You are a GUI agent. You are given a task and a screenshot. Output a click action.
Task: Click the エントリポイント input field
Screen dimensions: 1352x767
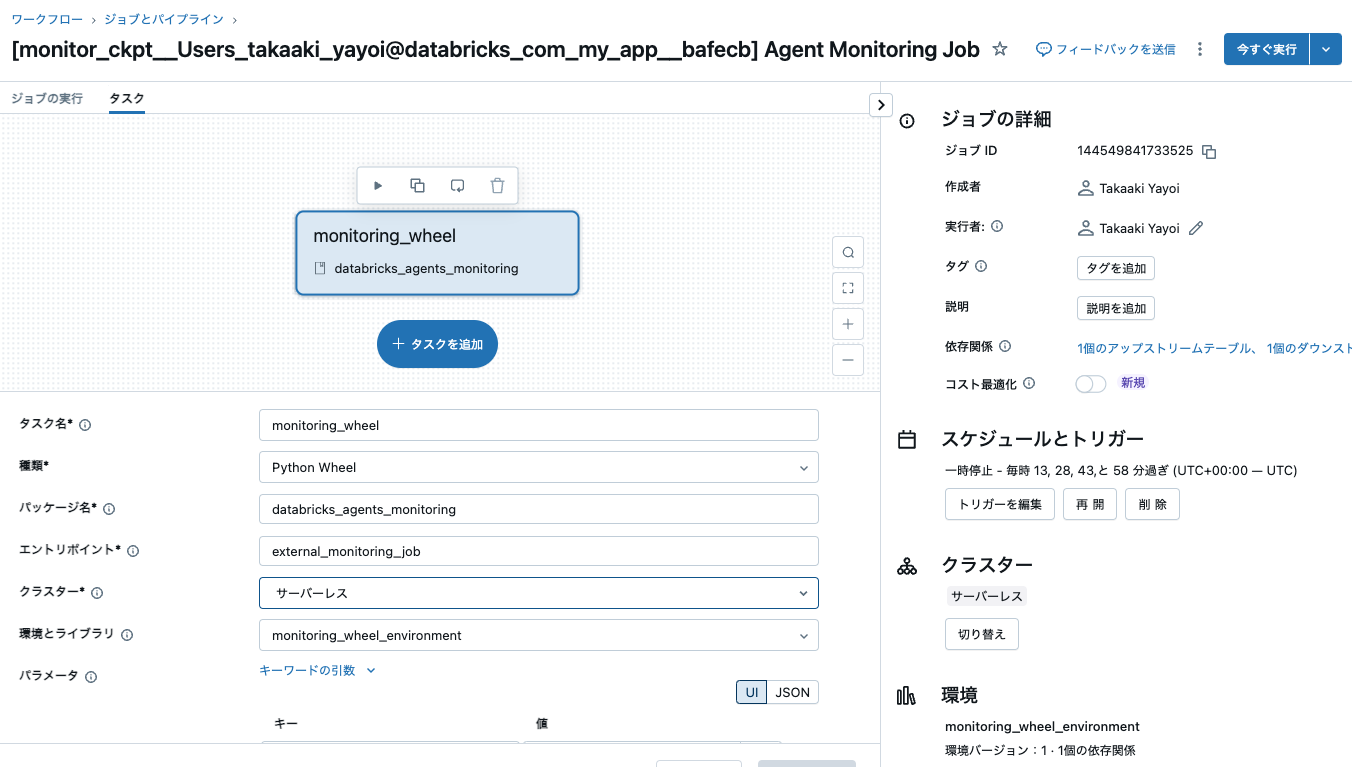538,551
